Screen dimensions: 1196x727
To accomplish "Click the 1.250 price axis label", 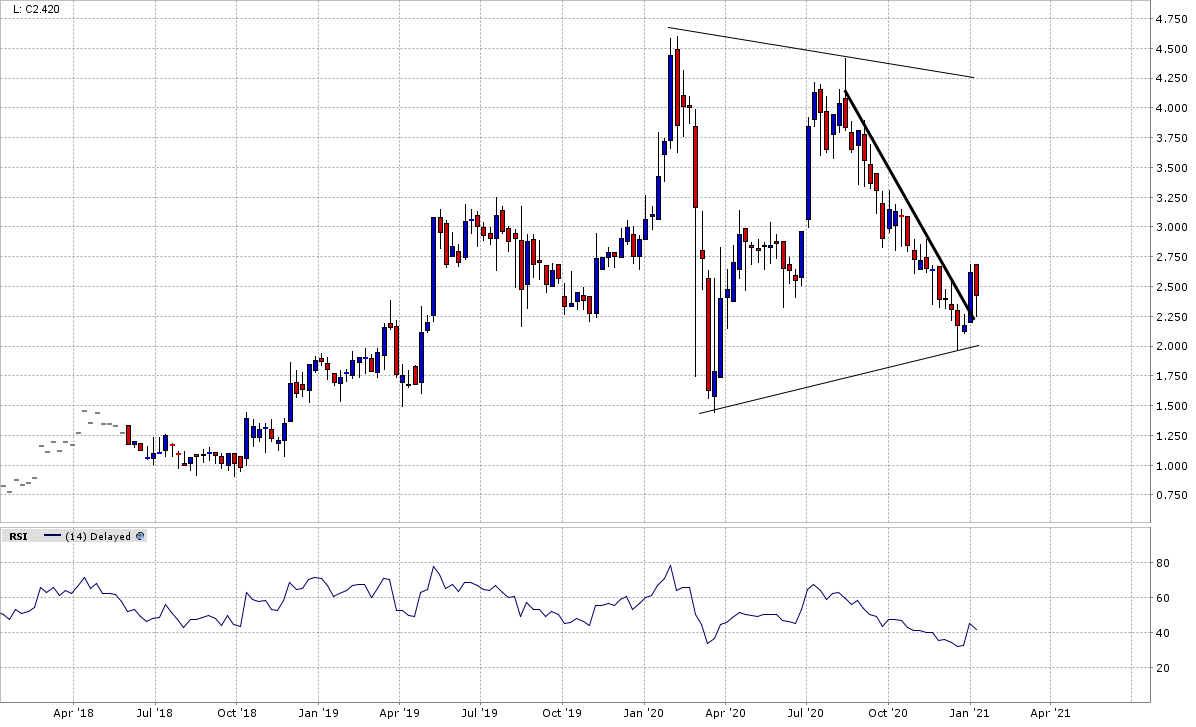I will point(1172,436).
